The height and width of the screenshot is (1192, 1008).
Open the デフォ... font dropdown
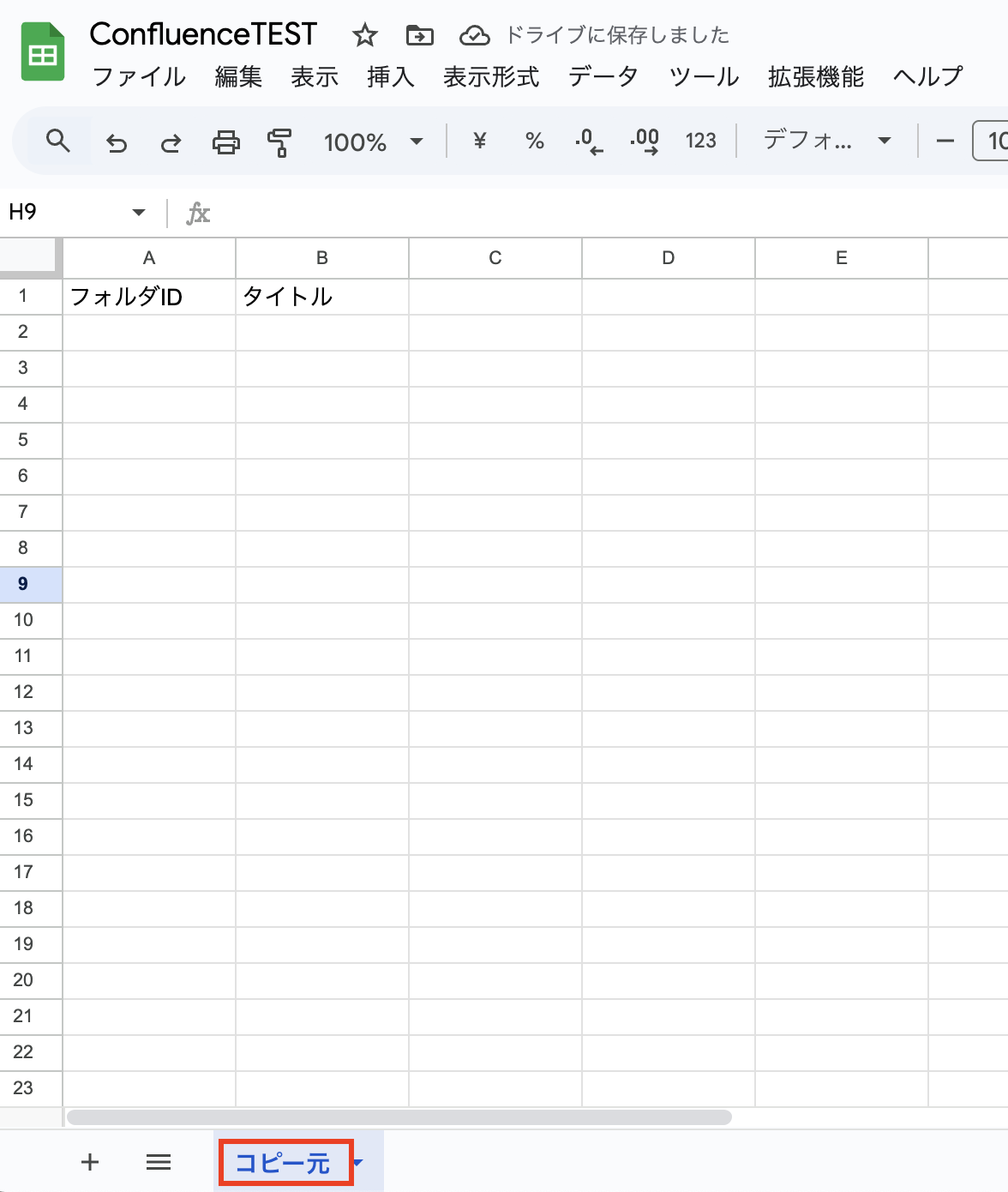coord(827,141)
